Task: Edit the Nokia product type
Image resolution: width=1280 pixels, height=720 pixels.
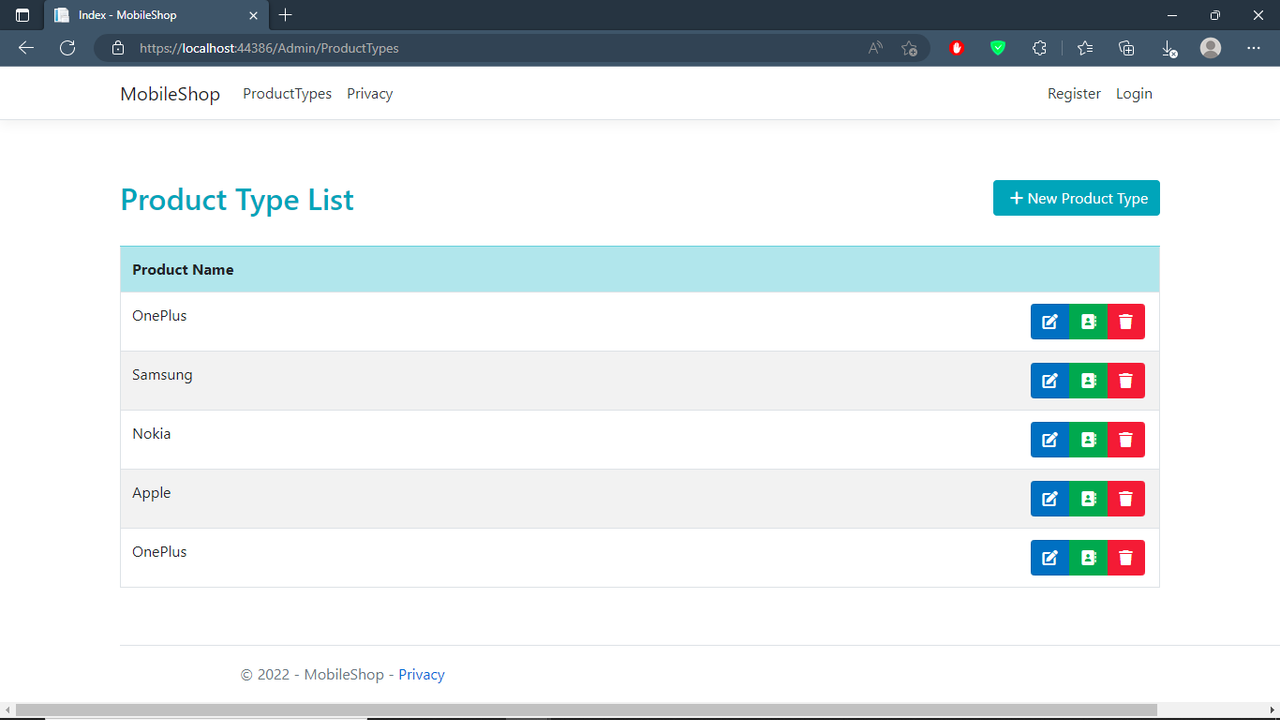Action: tap(1050, 440)
